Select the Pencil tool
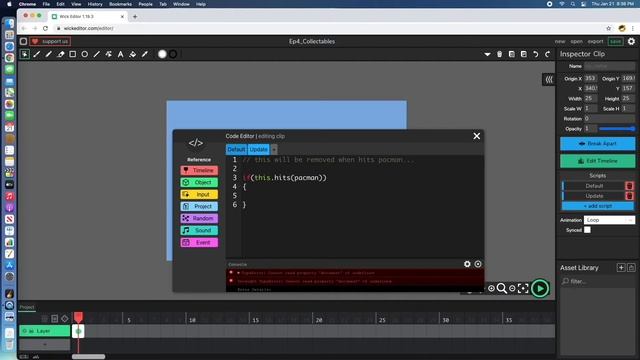The height and width of the screenshot is (360, 640). pyautogui.click(x=49, y=54)
